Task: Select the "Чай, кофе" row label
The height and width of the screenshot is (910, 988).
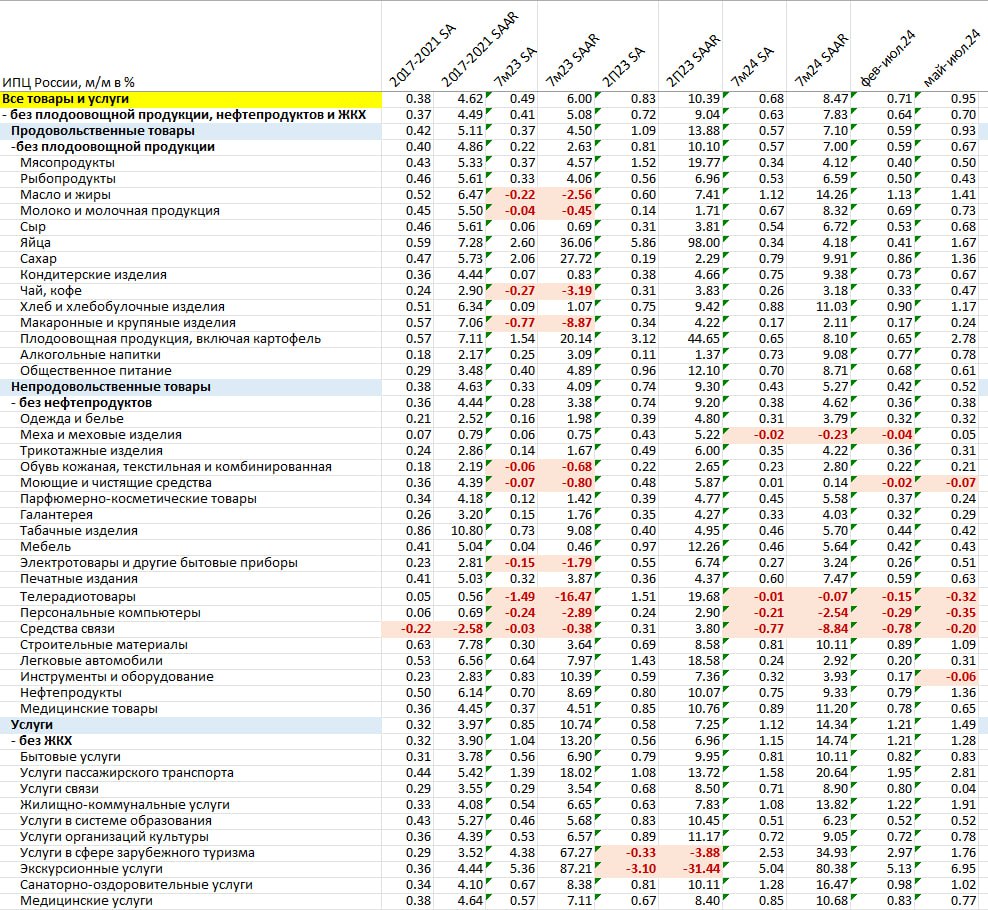Action: (51, 291)
